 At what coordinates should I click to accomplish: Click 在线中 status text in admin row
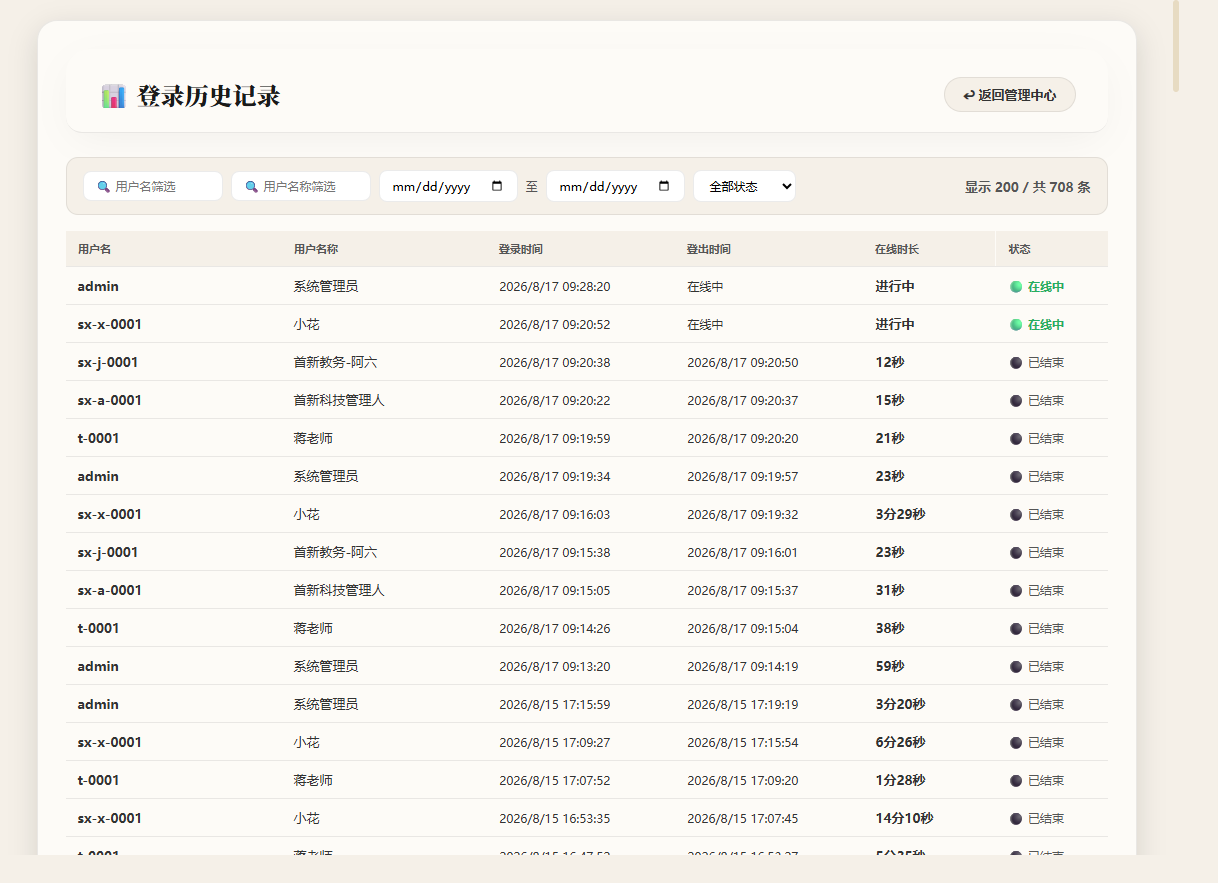click(1046, 287)
